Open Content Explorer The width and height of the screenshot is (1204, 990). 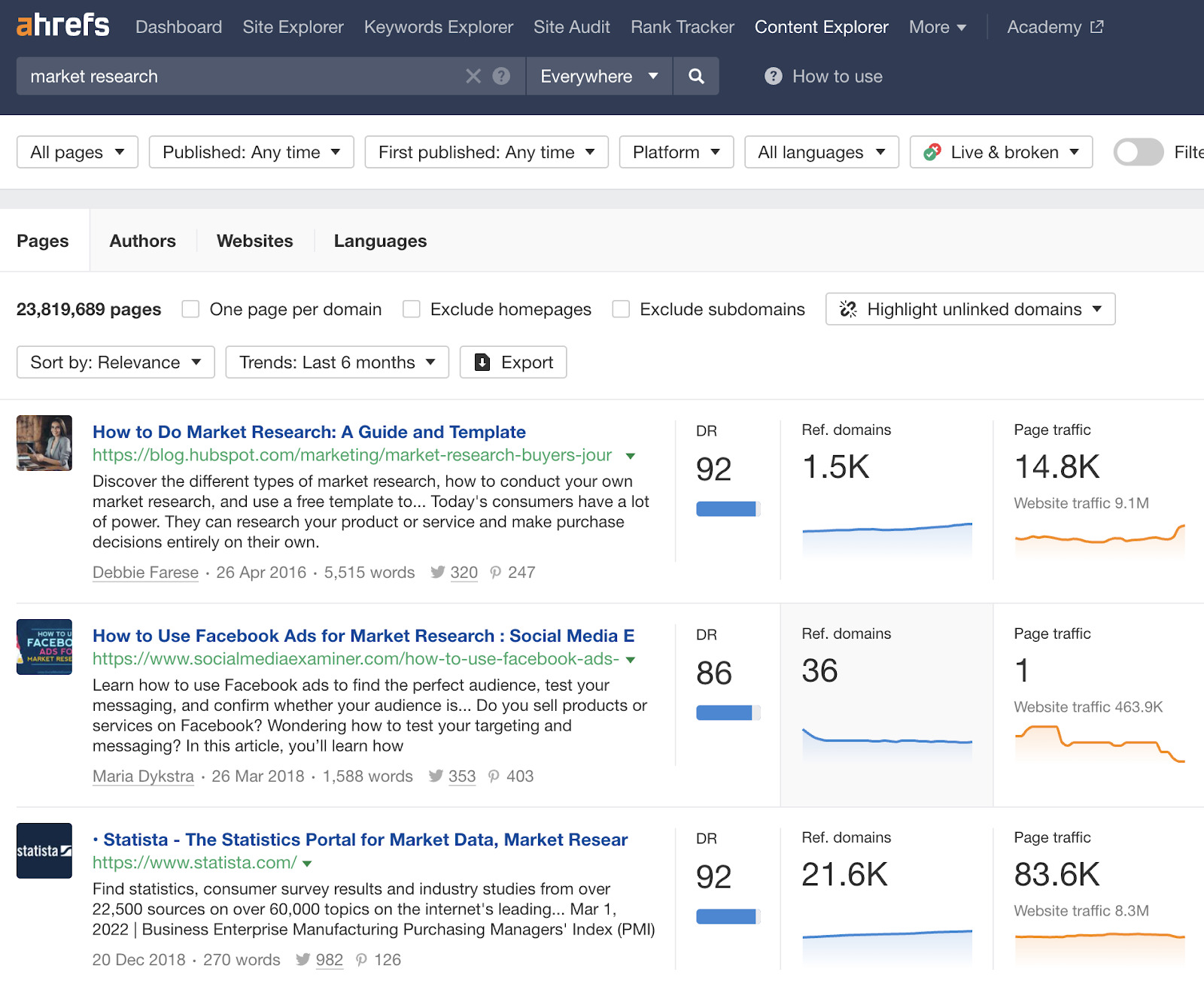[822, 27]
